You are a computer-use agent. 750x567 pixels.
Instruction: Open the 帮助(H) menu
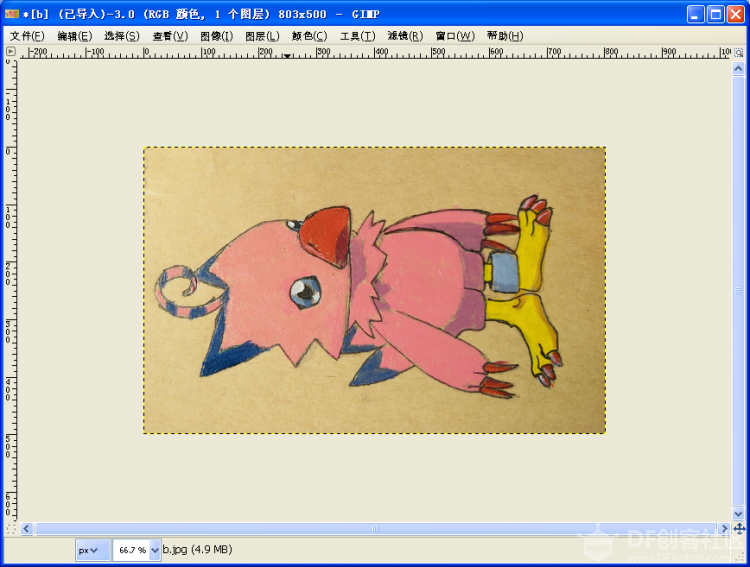pos(505,36)
